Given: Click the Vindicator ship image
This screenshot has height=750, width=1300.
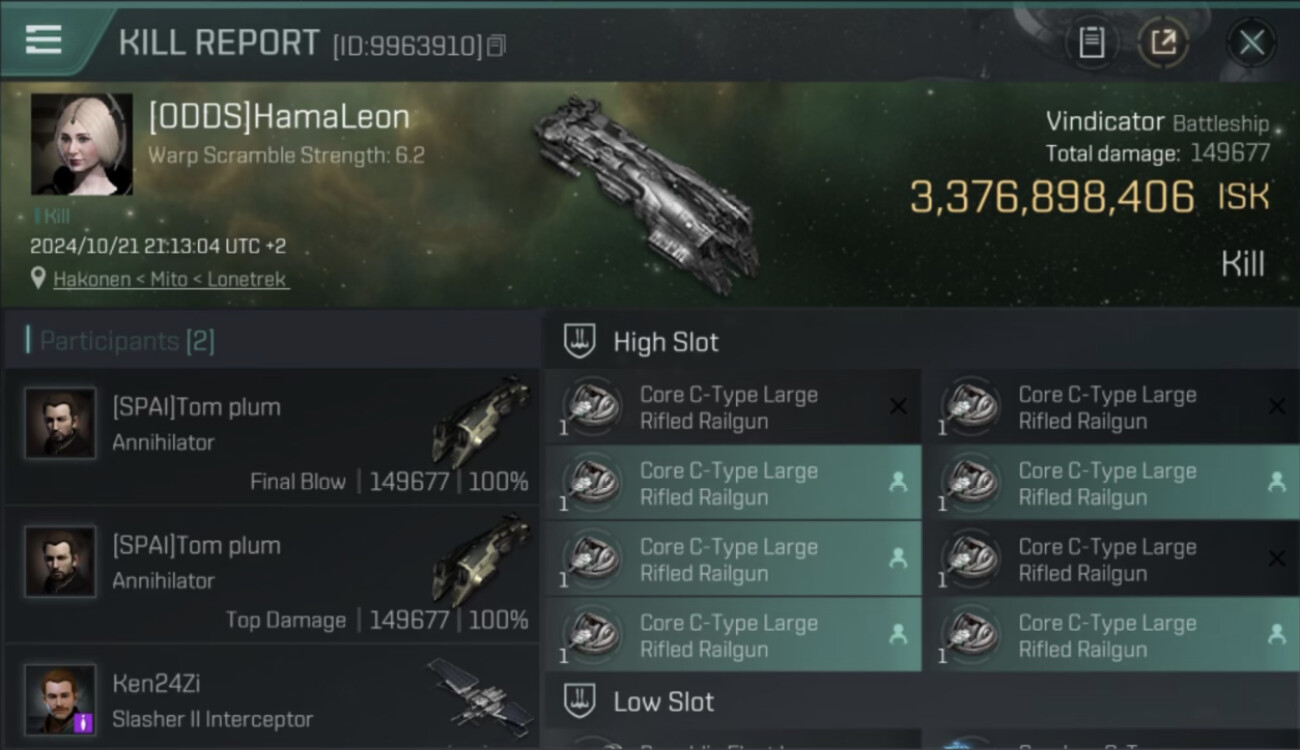Looking at the screenshot, I should click(648, 192).
